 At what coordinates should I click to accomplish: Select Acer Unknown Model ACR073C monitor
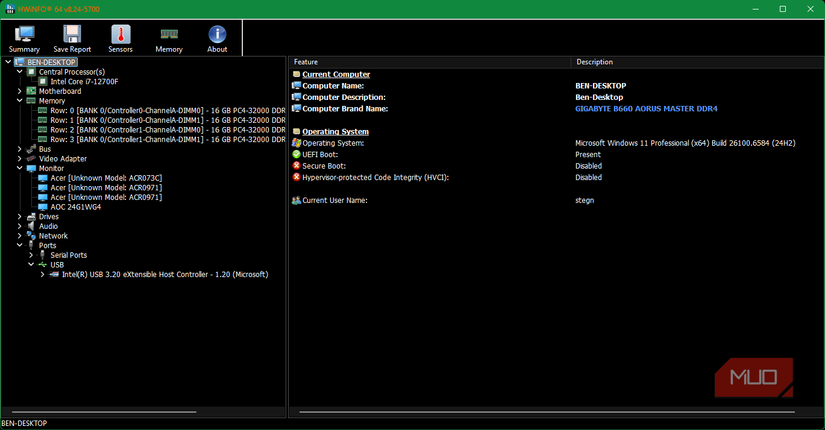pos(106,178)
